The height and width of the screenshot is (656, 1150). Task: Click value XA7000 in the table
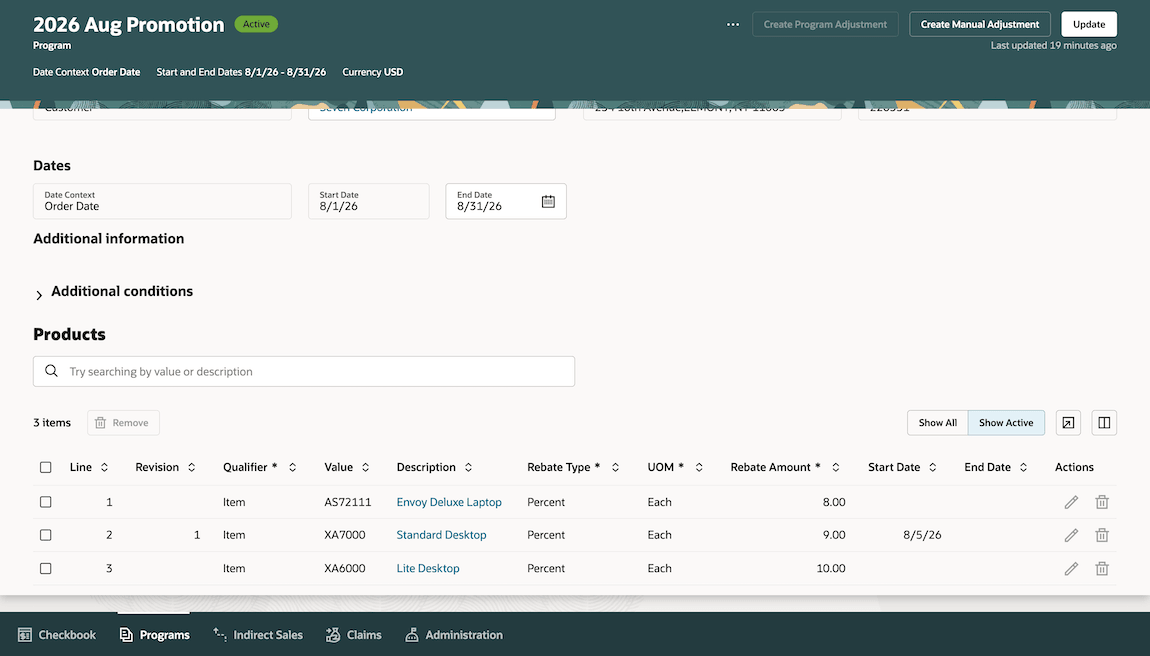tap(345, 535)
